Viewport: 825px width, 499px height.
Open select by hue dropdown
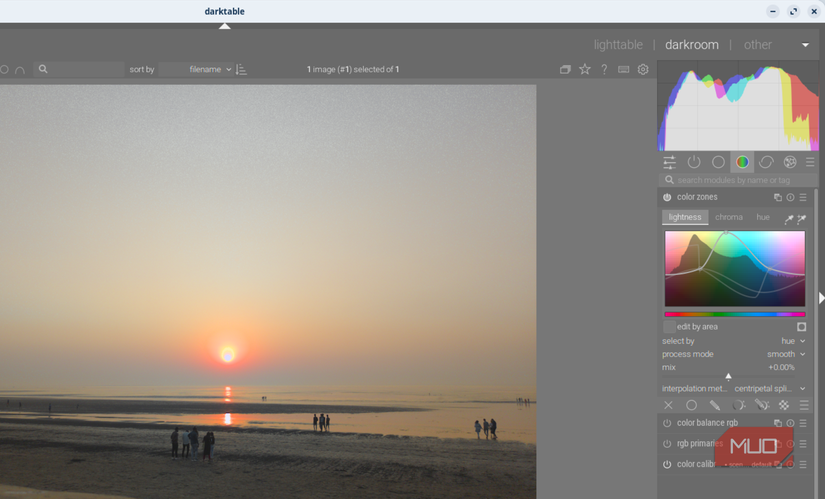pos(734,341)
